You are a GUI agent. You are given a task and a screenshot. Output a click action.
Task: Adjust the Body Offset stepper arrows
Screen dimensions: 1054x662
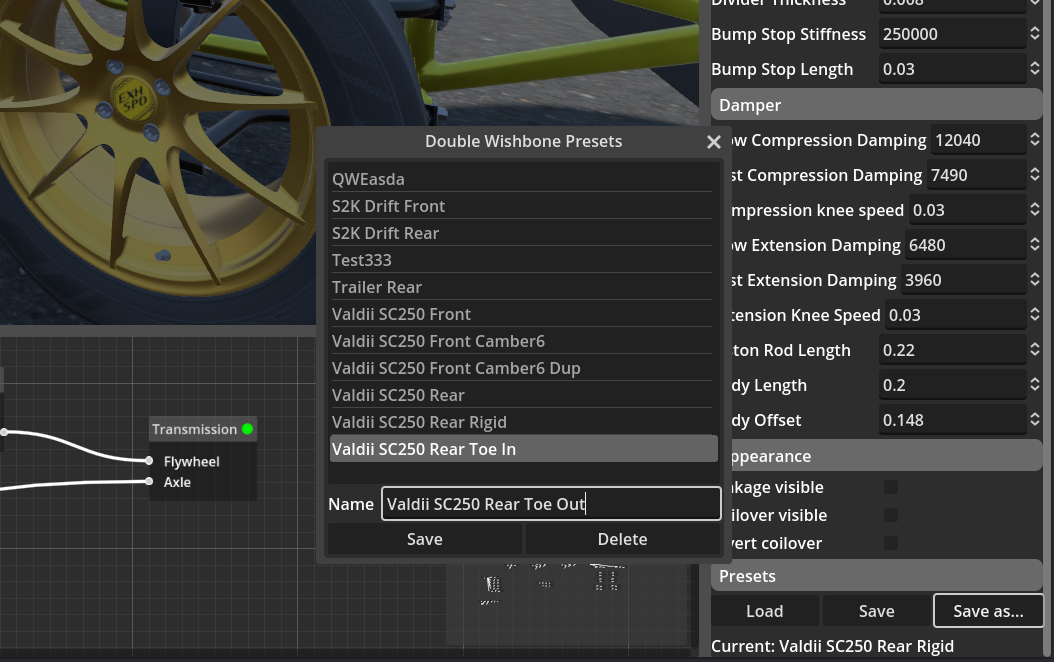tap(1035, 420)
